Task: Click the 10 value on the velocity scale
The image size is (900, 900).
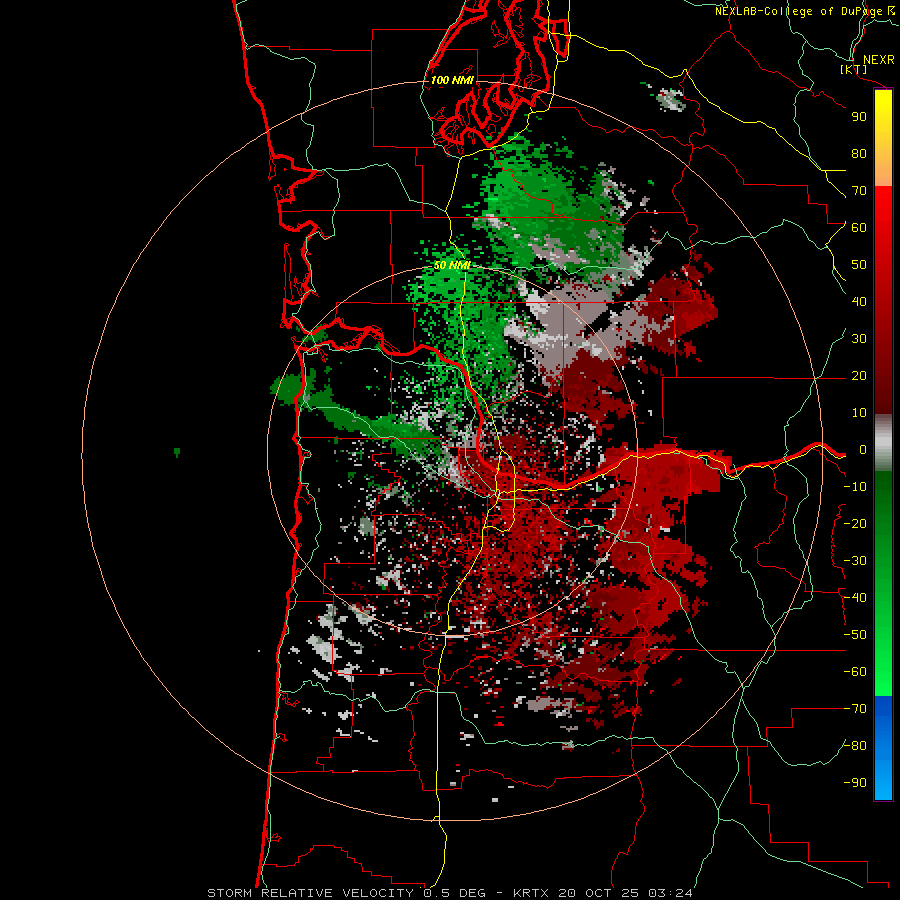Action: pyautogui.click(x=859, y=413)
